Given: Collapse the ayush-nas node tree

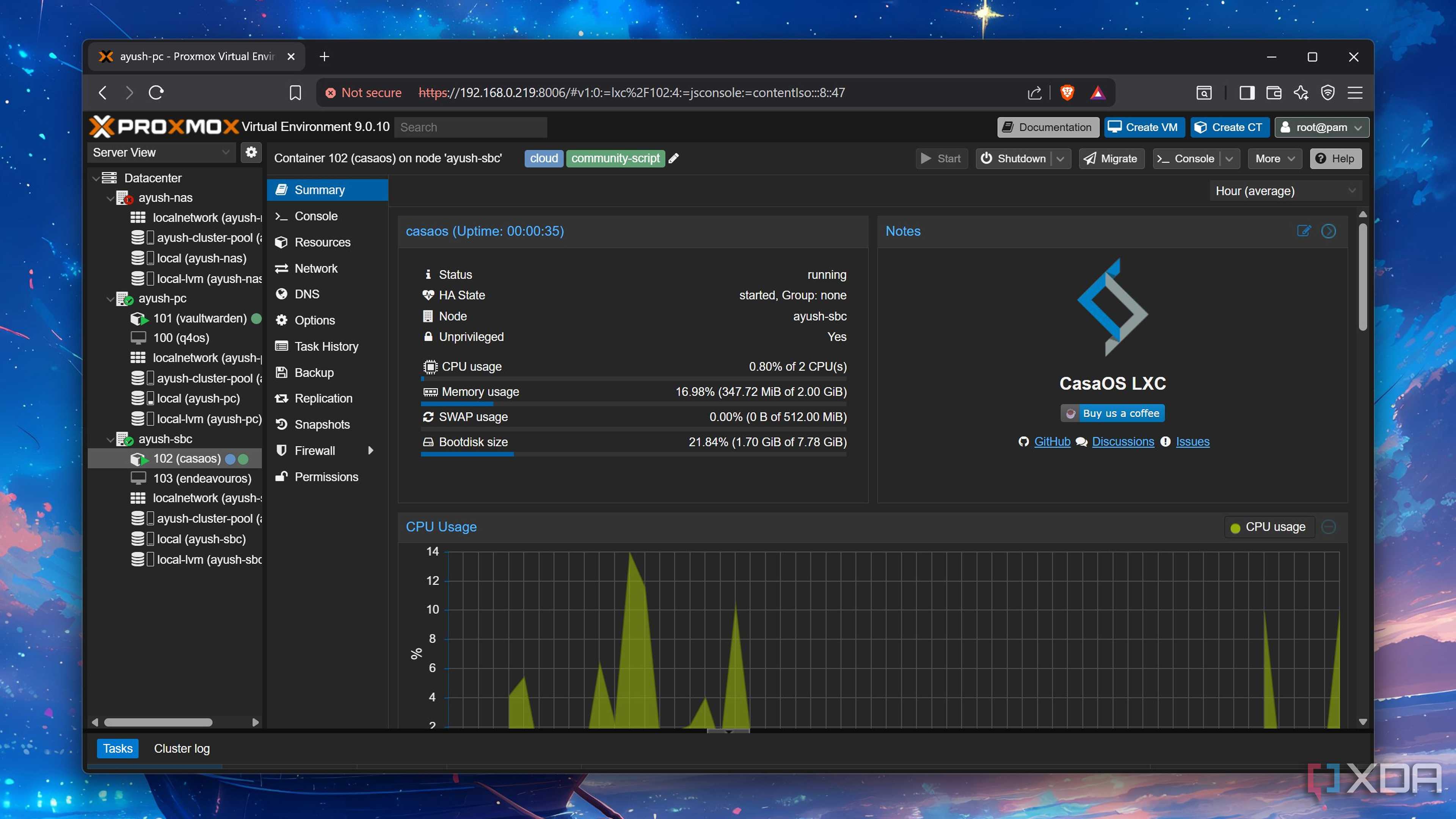Looking at the screenshot, I should click(110, 198).
